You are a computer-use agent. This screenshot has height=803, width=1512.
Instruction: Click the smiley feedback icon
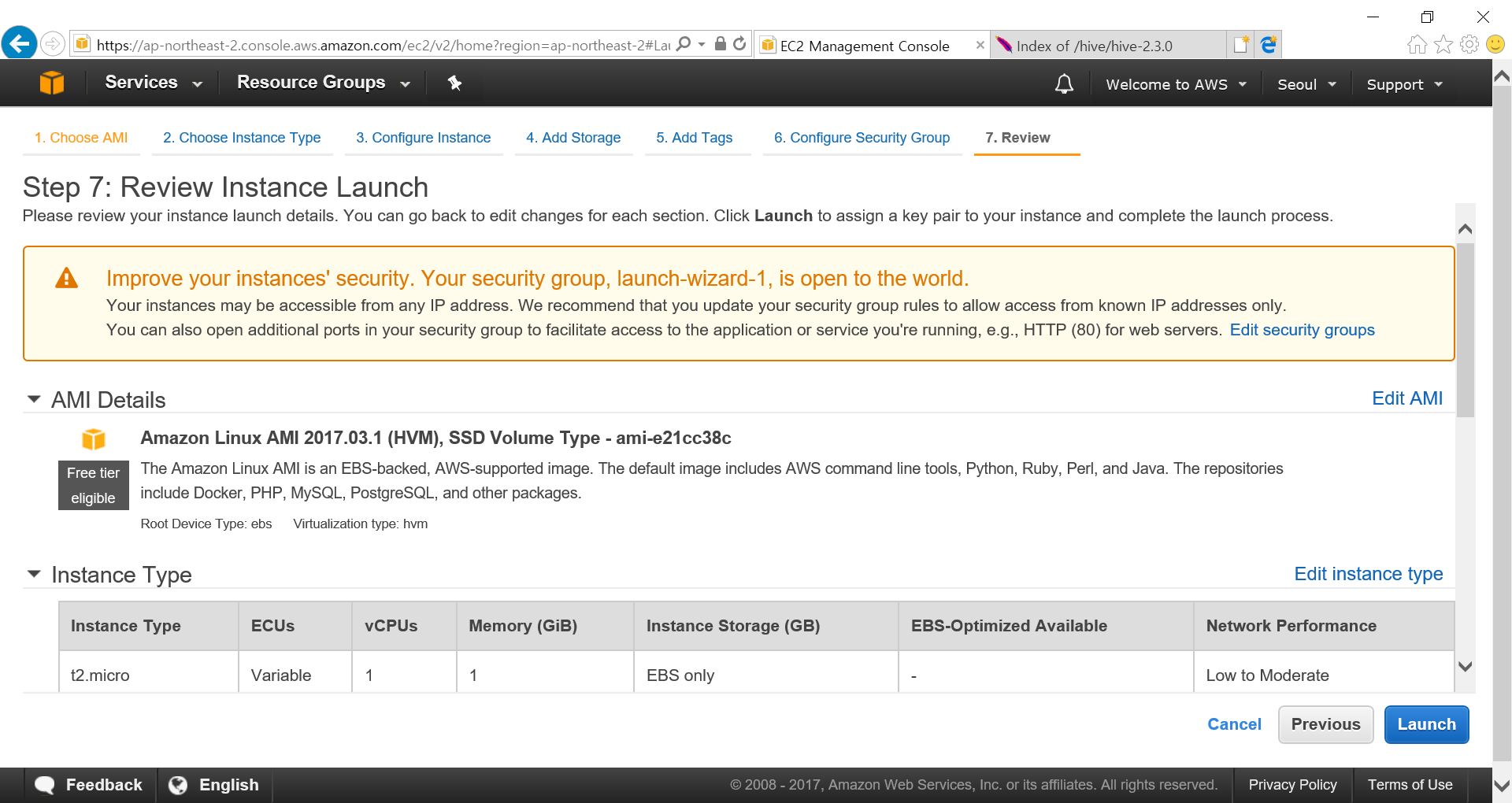click(1495, 45)
